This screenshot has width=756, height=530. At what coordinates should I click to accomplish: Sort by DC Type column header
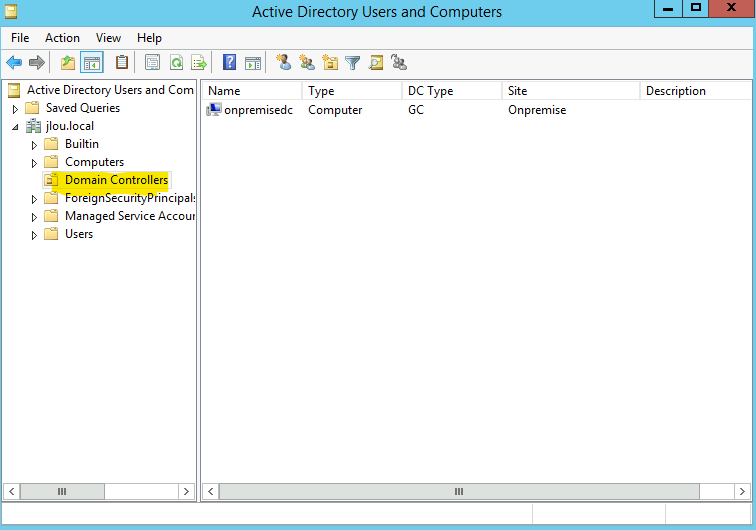[x=452, y=91]
